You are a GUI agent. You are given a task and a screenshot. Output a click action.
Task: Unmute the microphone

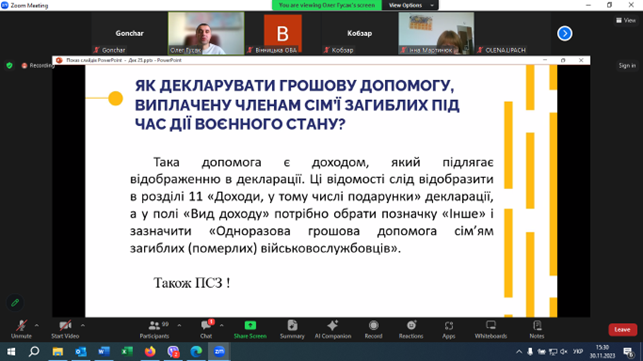click(x=21, y=329)
